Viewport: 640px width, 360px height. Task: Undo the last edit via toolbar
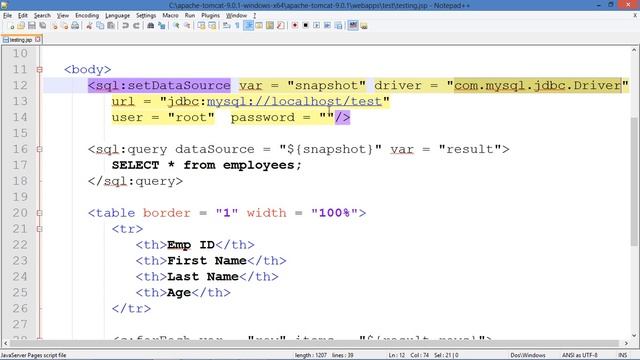click(x=125, y=26)
